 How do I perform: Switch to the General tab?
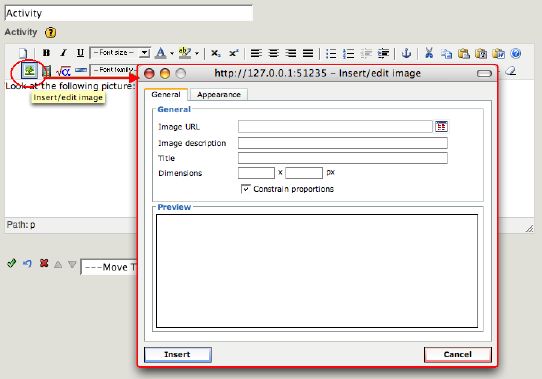166,94
